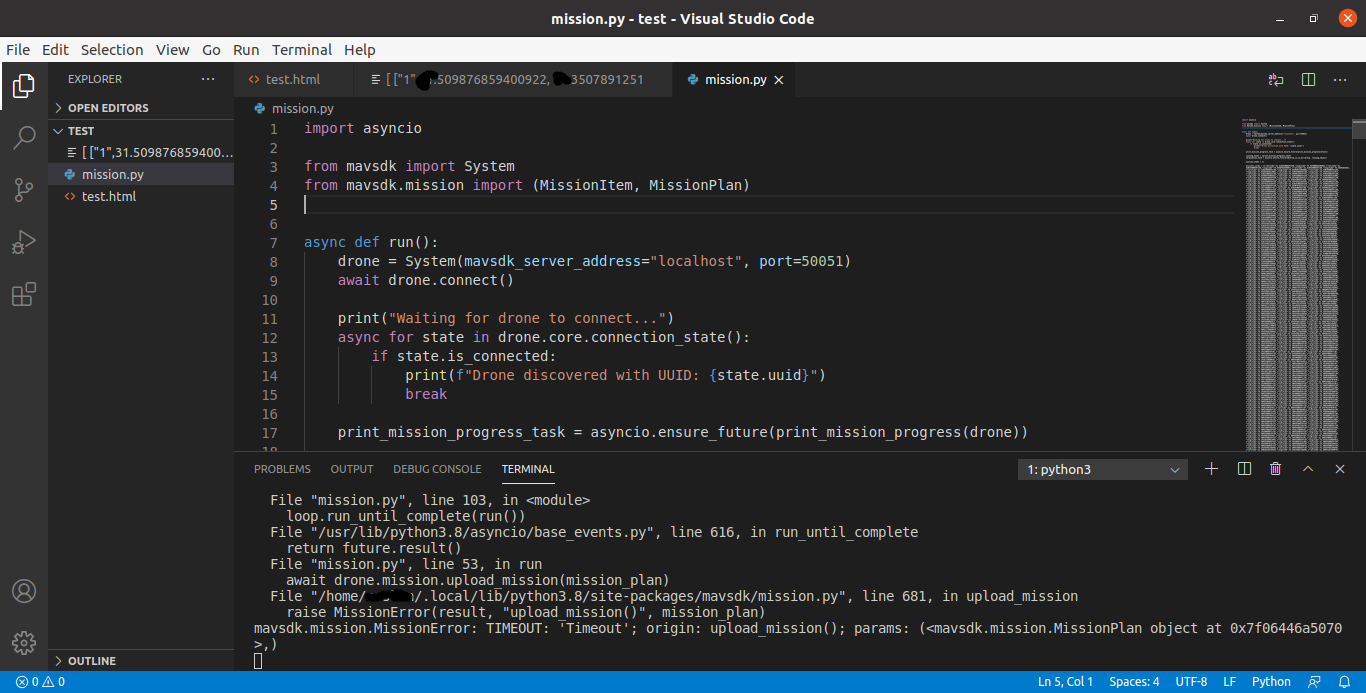Click the Open Changes compare icon
1366x693 pixels.
pyautogui.click(x=1275, y=79)
